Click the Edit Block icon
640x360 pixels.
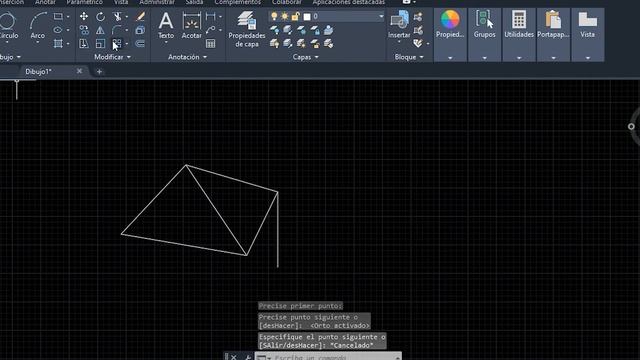pyautogui.click(x=418, y=30)
